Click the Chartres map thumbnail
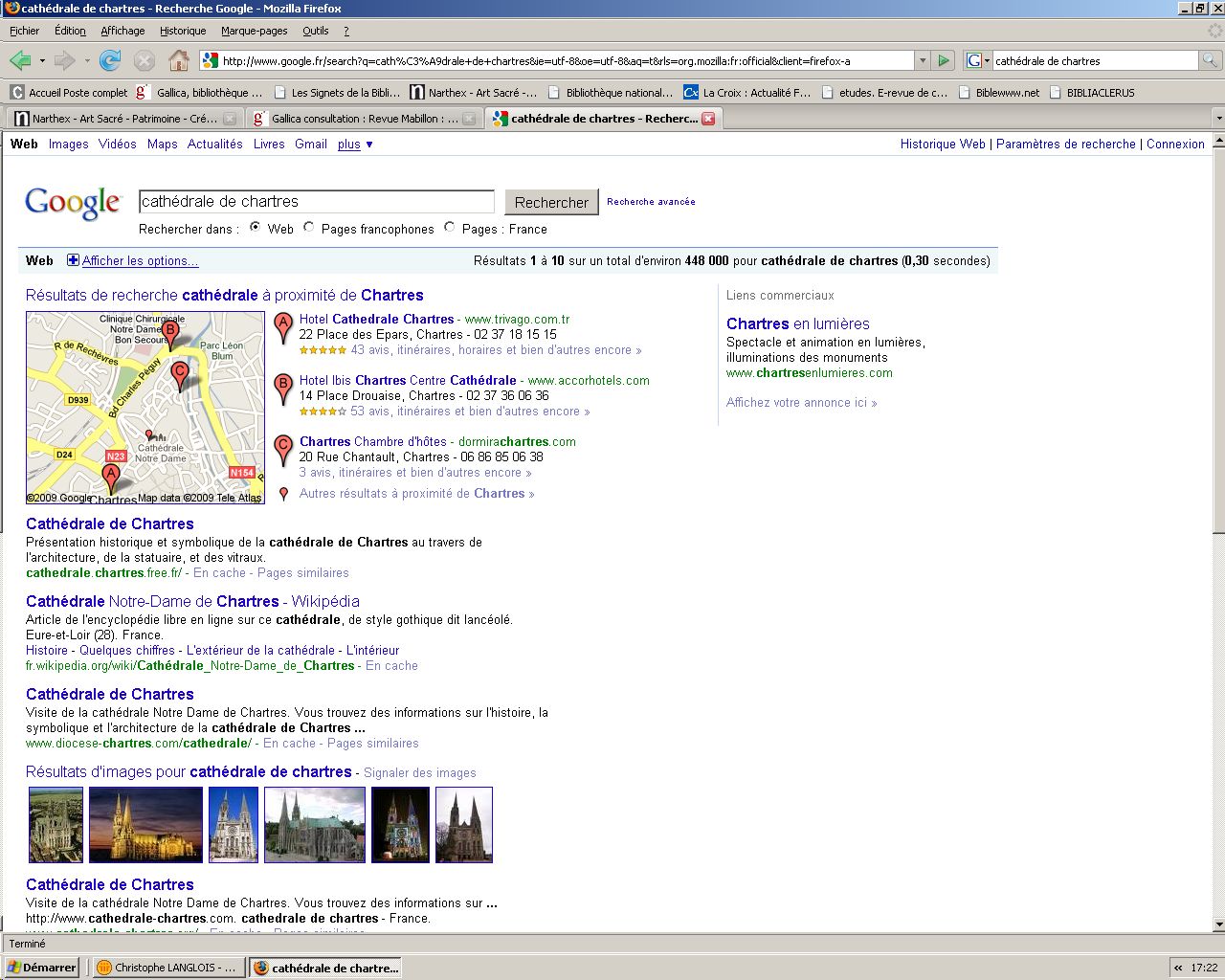 (145, 408)
